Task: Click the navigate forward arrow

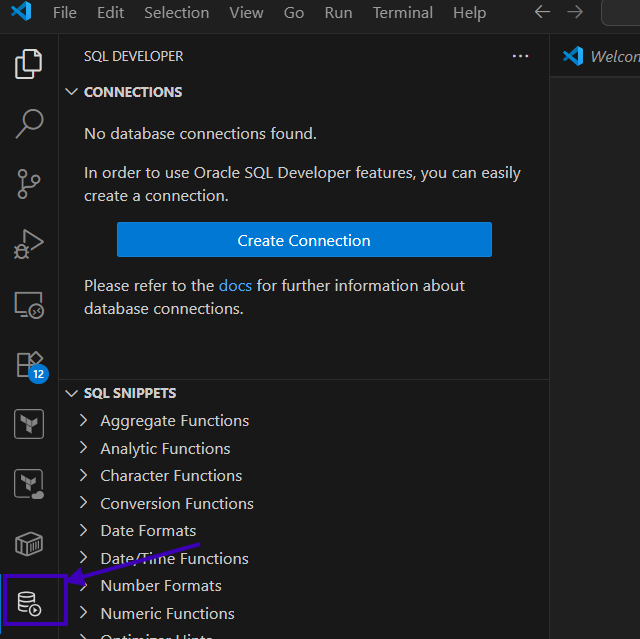Action: point(574,13)
